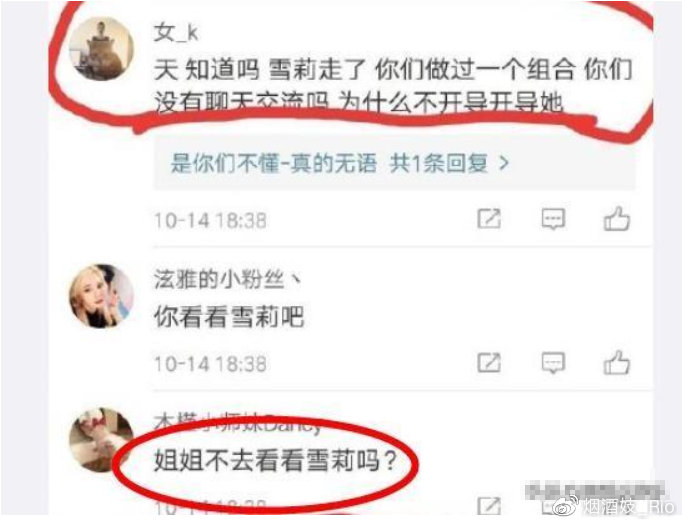
Task: Open the third commenter's avatar
Action: click(x=101, y=439)
